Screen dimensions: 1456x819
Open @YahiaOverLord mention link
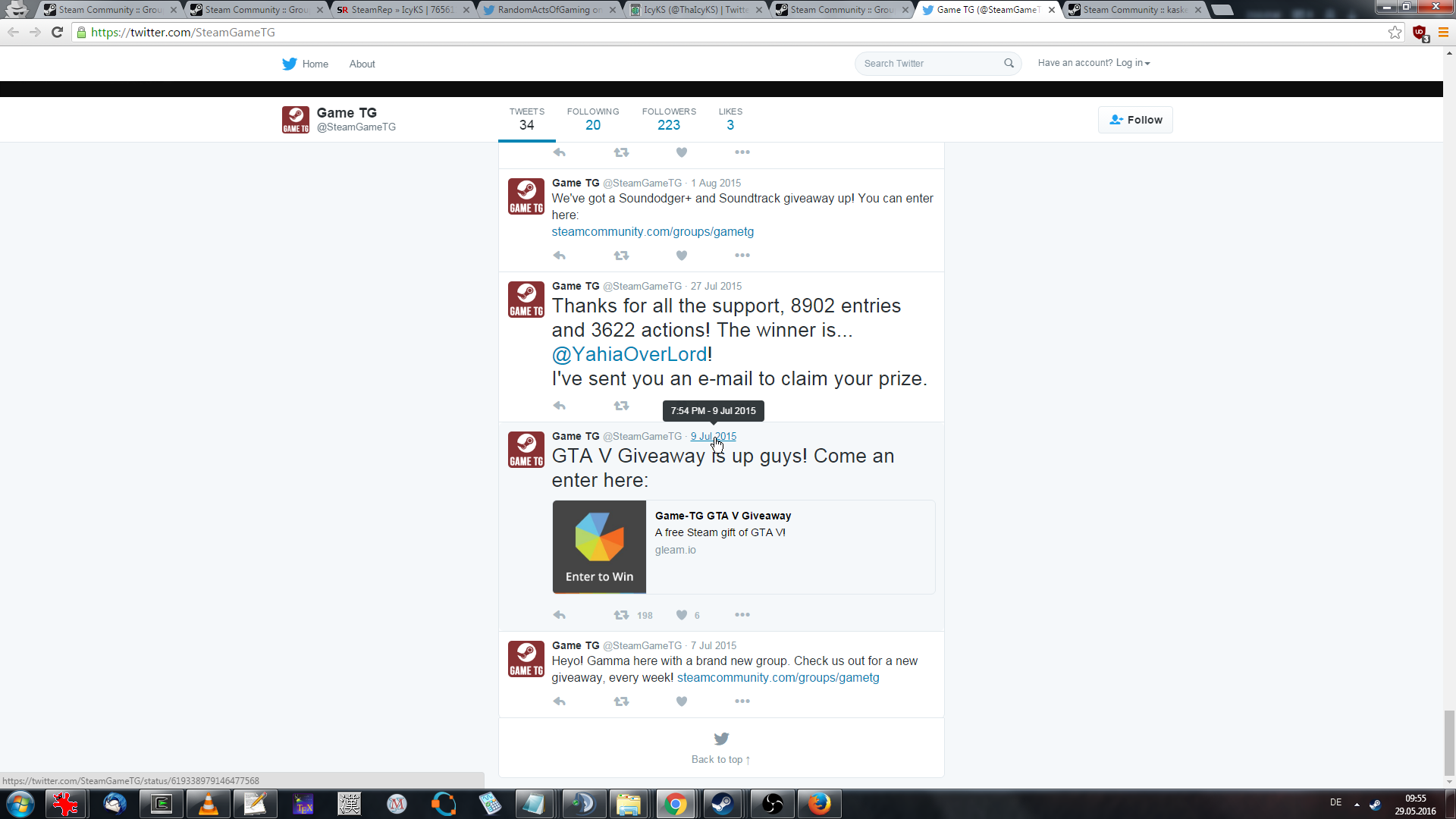coord(629,354)
